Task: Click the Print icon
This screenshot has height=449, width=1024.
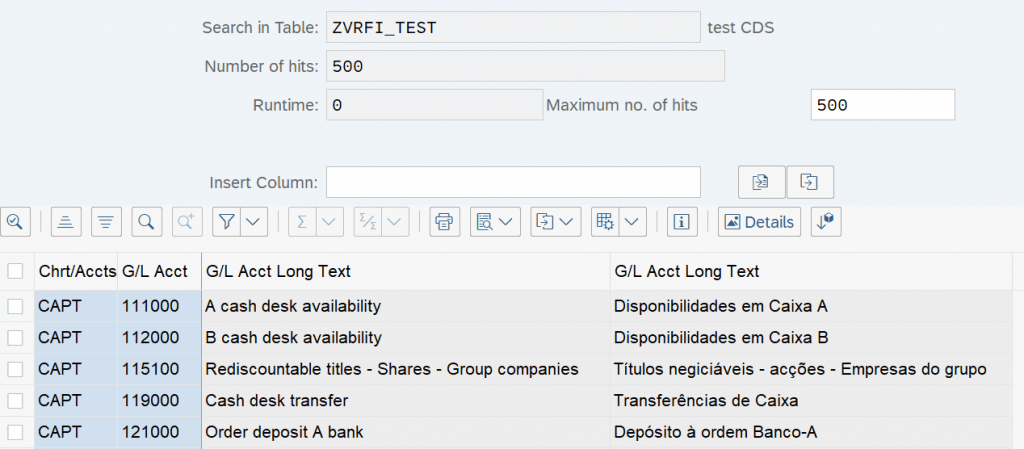Action: click(445, 222)
